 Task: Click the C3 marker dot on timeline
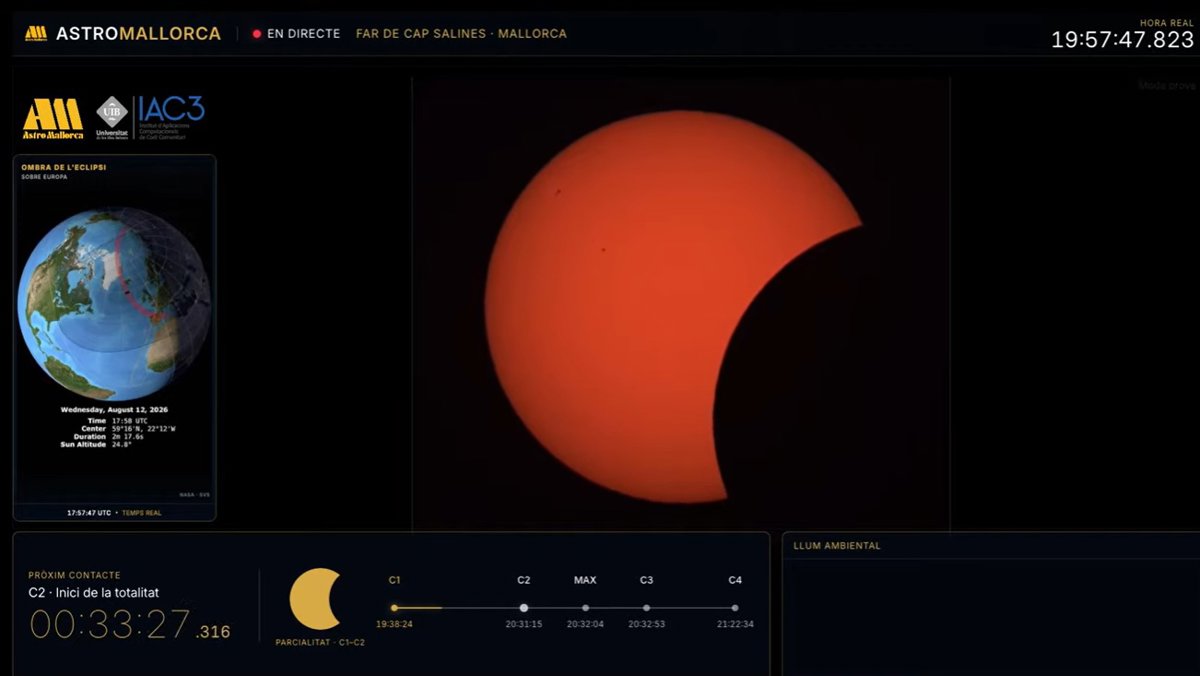(646, 607)
